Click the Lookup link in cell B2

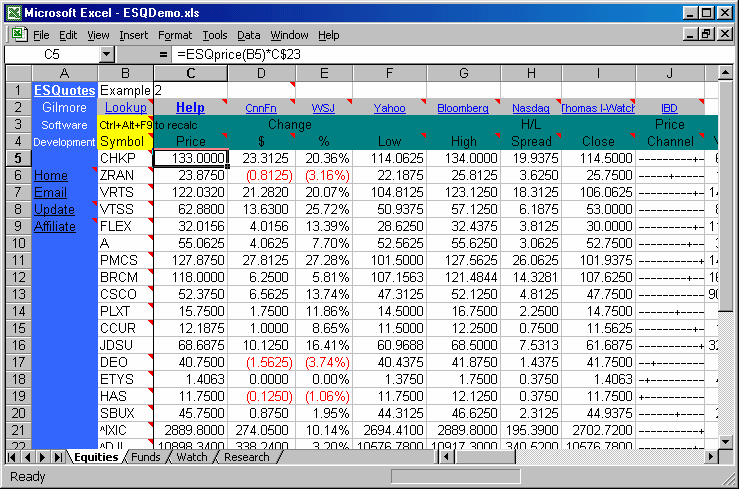[x=125, y=108]
